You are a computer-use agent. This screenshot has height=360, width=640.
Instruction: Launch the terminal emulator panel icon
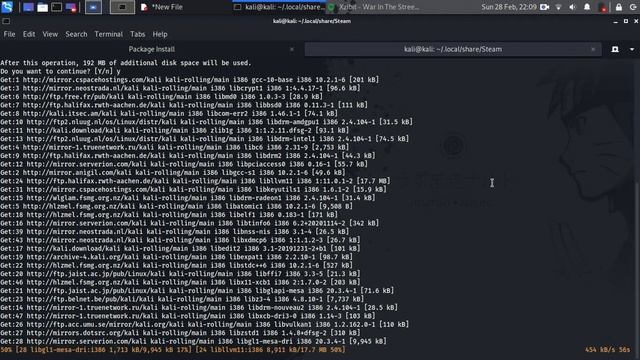[x=57, y=7]
